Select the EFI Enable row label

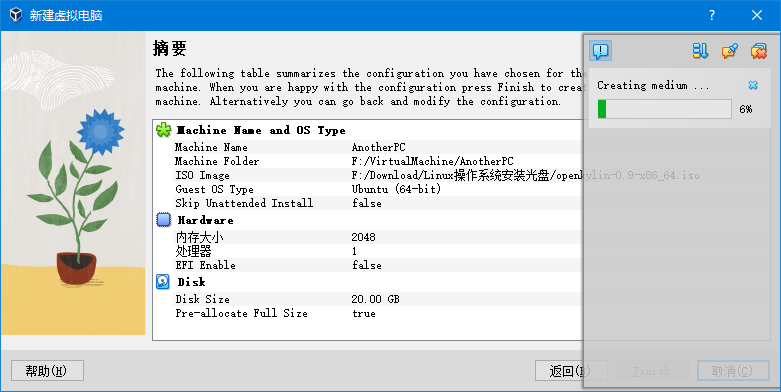(205, 264)
